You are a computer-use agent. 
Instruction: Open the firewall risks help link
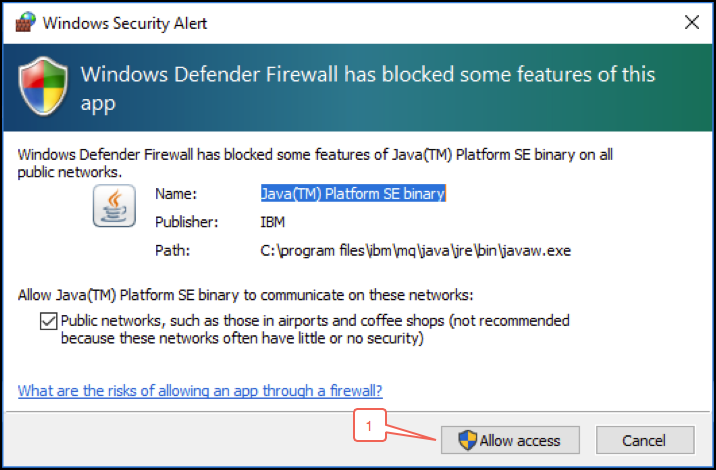click(x=200, y=391)
